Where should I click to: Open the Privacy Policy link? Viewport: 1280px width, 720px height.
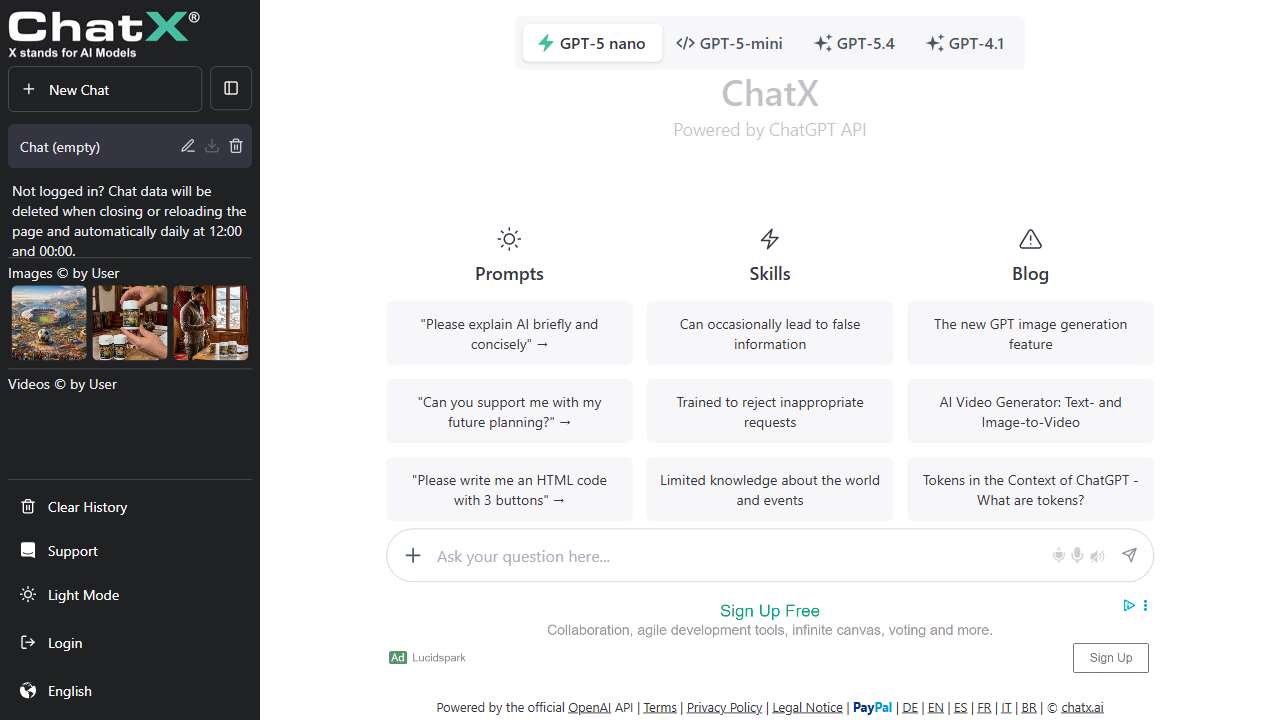(724, 707)
